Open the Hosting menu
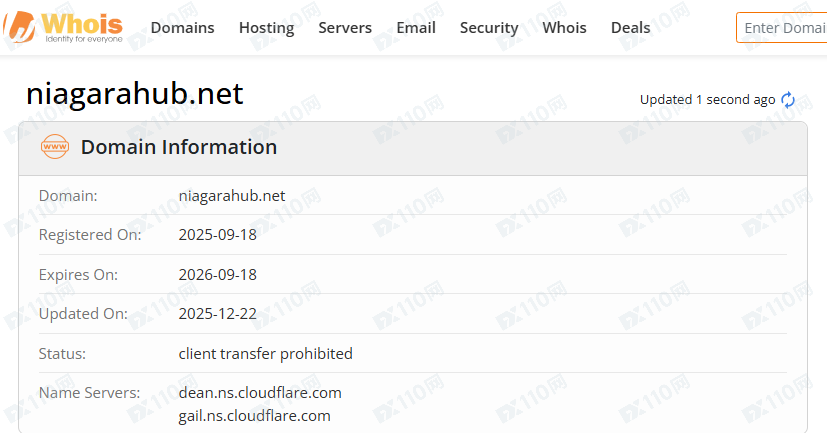Image resolution: width=827 pixels, height=433 pixels. pos(266,28)
